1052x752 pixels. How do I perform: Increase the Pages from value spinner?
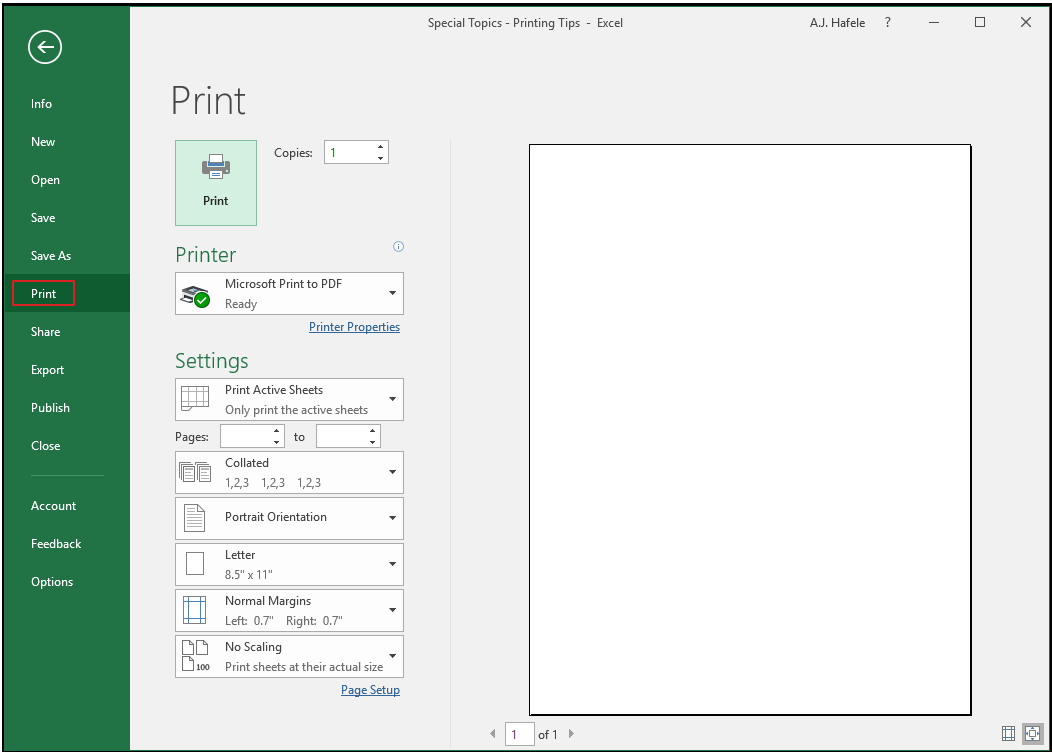coord(276,431)
